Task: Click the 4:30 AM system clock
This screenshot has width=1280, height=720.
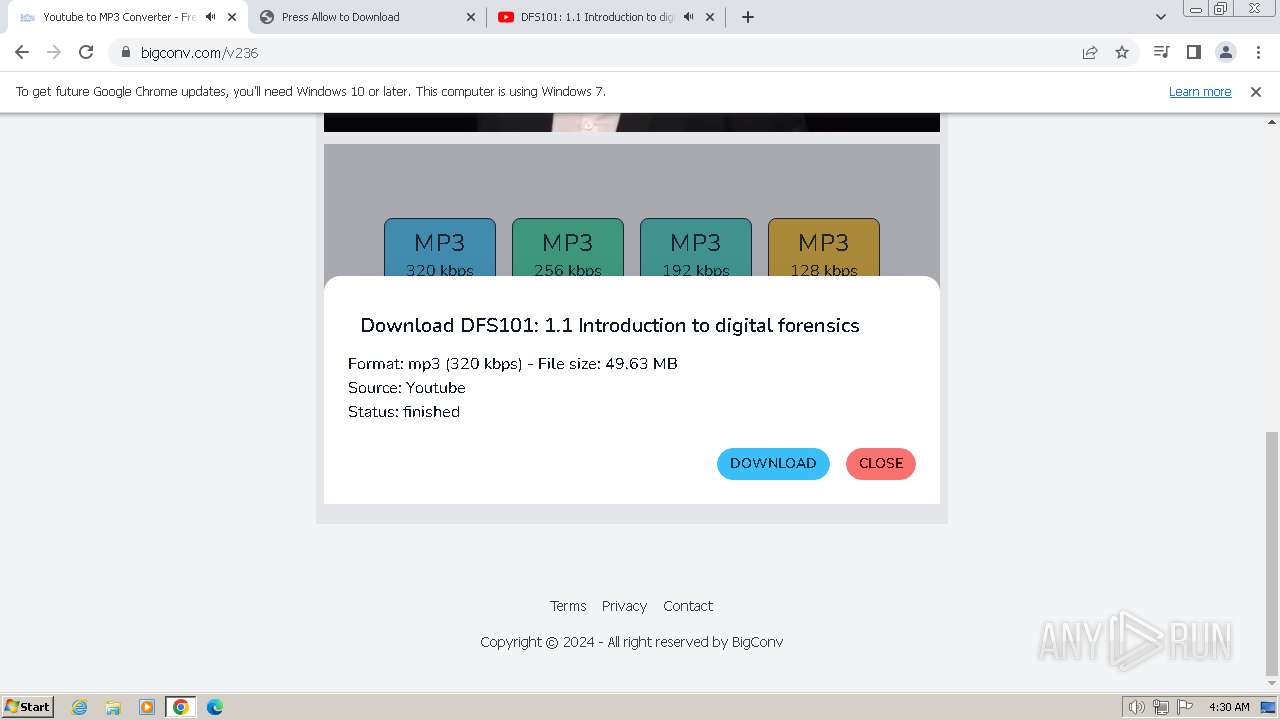Action: click(x=1229, y=707)
